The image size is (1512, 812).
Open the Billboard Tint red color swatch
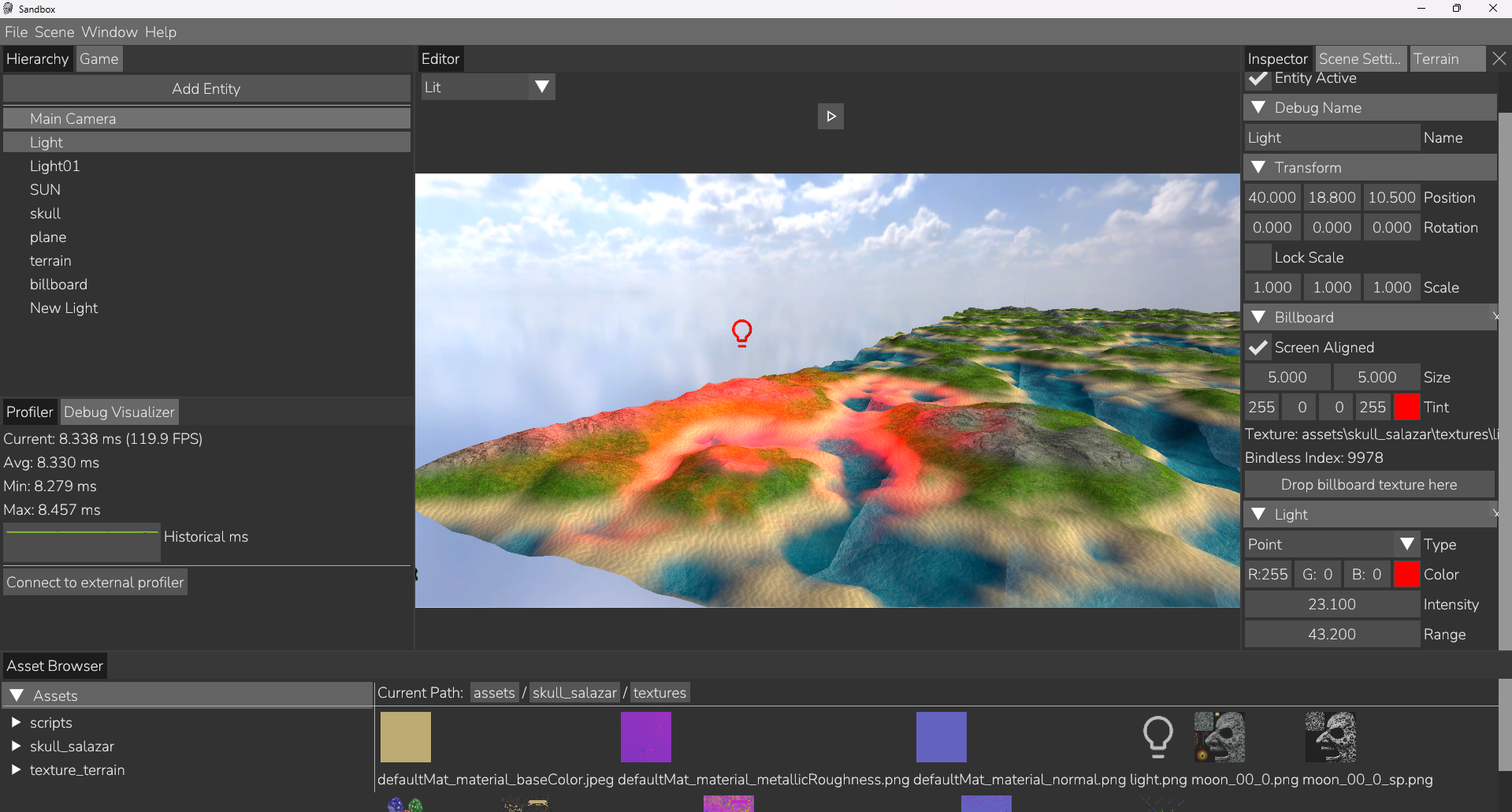pyautogui.click(x=1406, y=408)
